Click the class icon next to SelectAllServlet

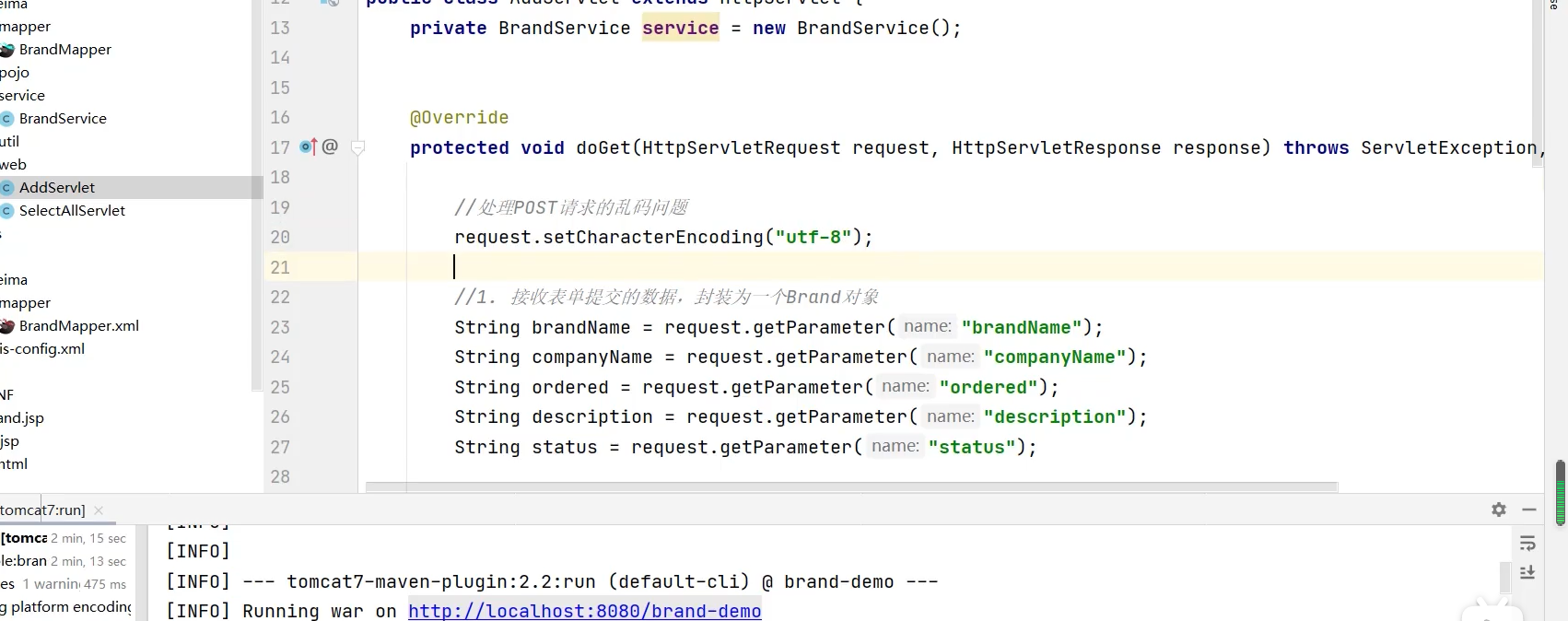pos(7,211)
